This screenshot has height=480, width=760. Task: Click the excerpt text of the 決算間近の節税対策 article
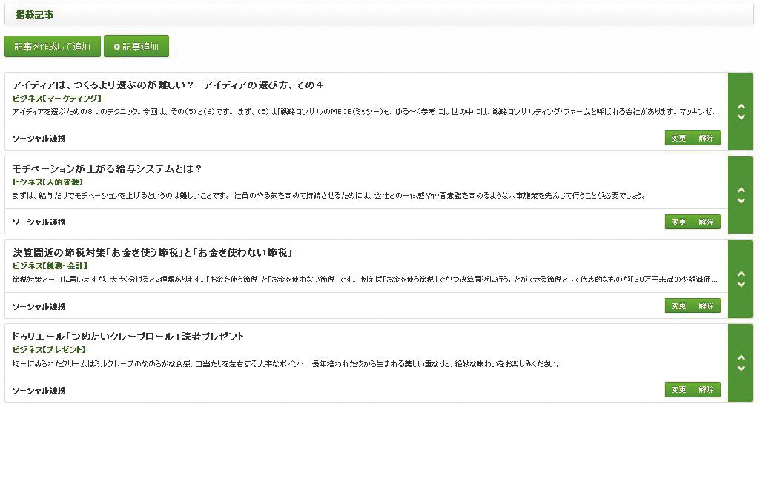pos(365,279)
